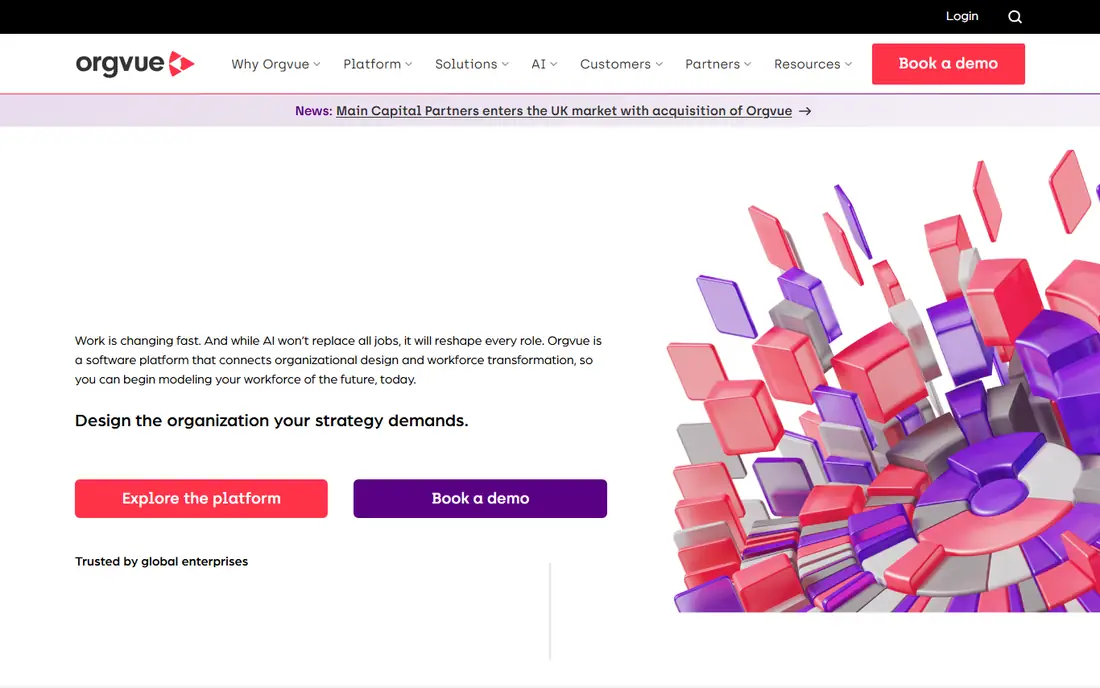The height and width of the screenshot is (688, 1100).
Task: Click the purple Book a demo button
Action: pyautogui.click(x=480, y=499)
